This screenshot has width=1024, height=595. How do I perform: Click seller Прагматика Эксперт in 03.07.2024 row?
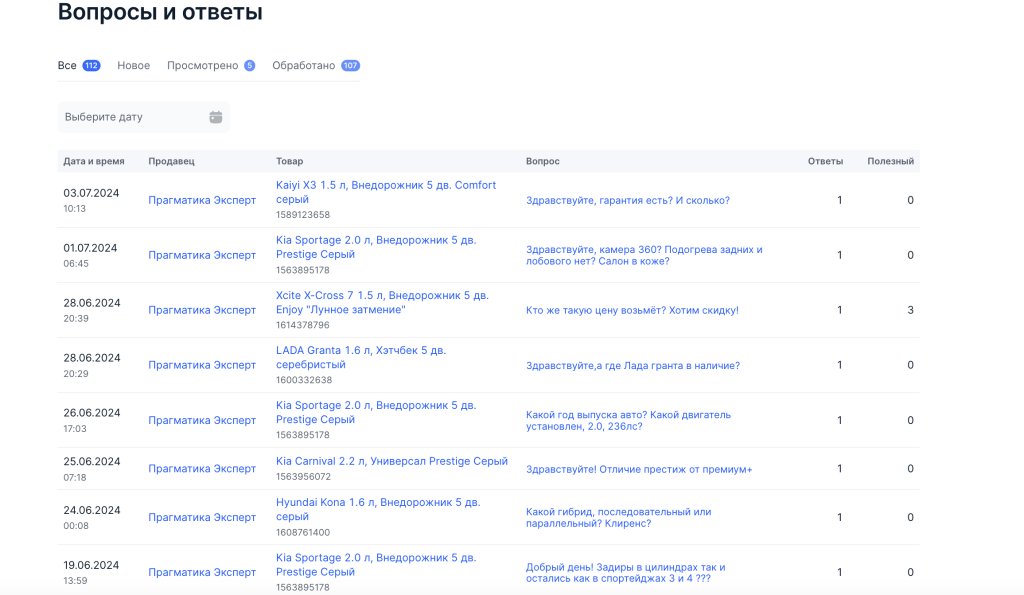click(x=202, y=201)
